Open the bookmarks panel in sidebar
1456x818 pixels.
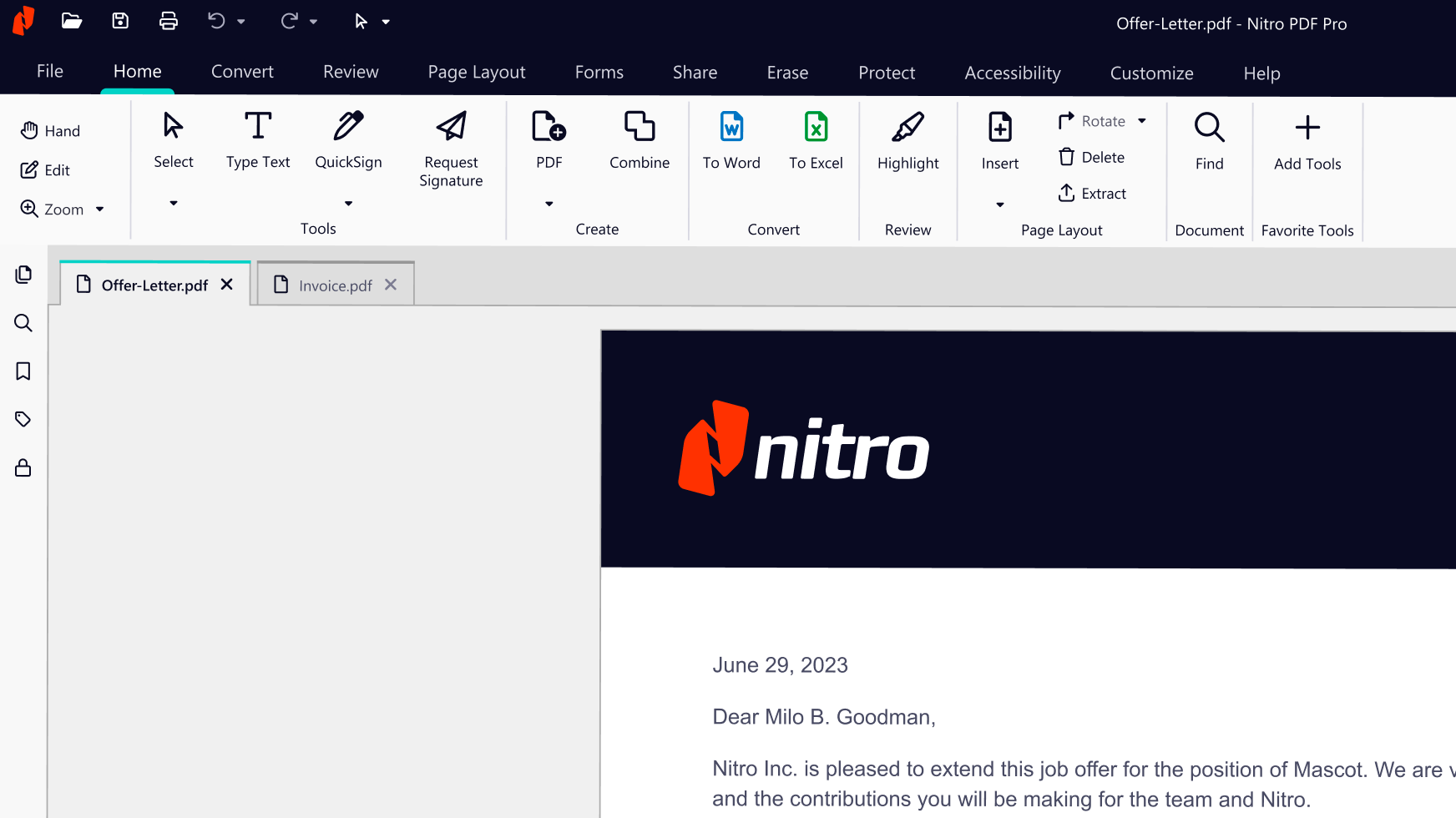pyautogui.click(x=23, y=371)
